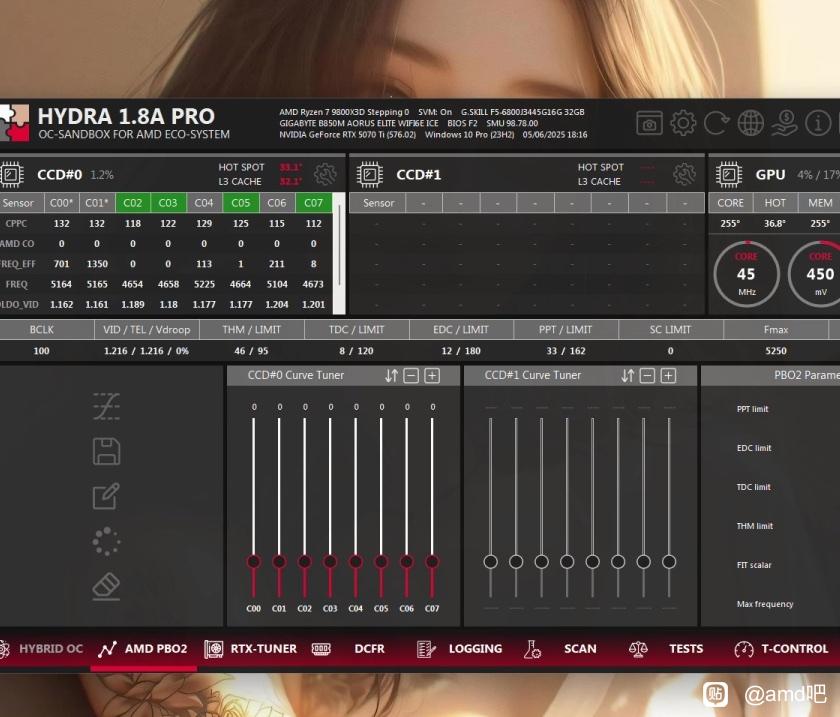Click the eraser icon in left panel
This screenshot has width=840, height=717.
106,586
